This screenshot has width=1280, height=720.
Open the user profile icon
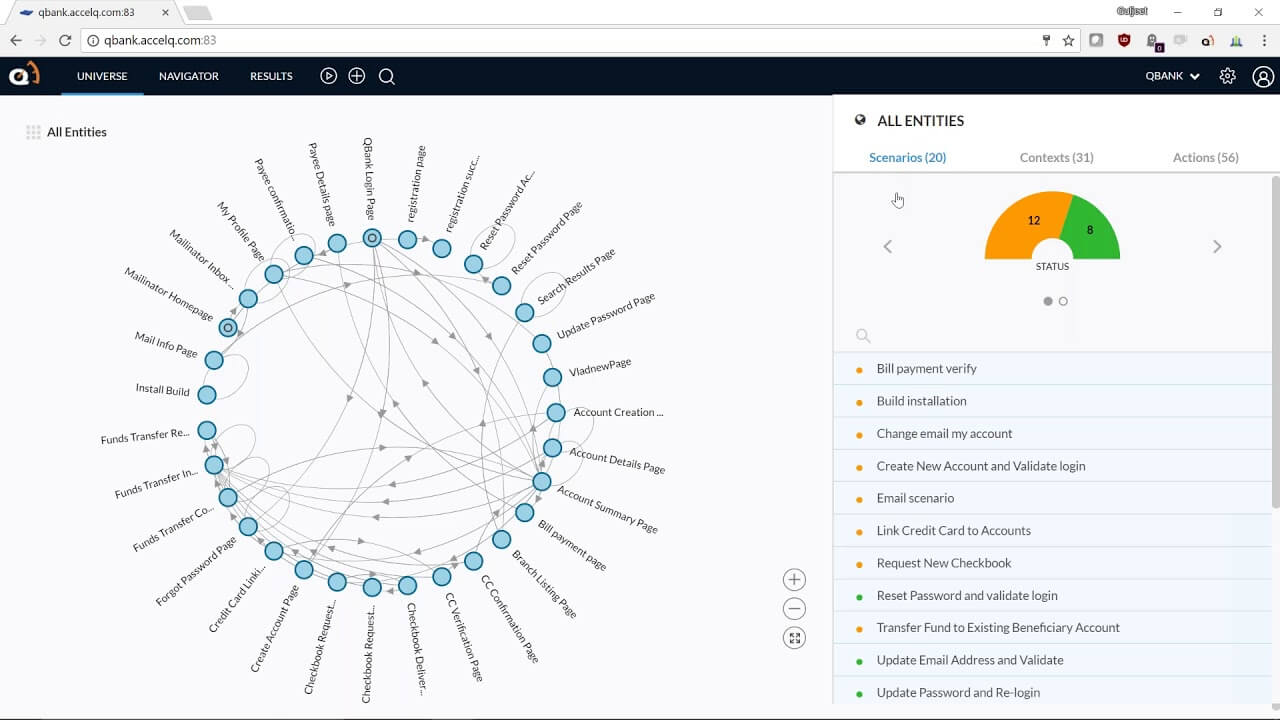point(1262,77)
